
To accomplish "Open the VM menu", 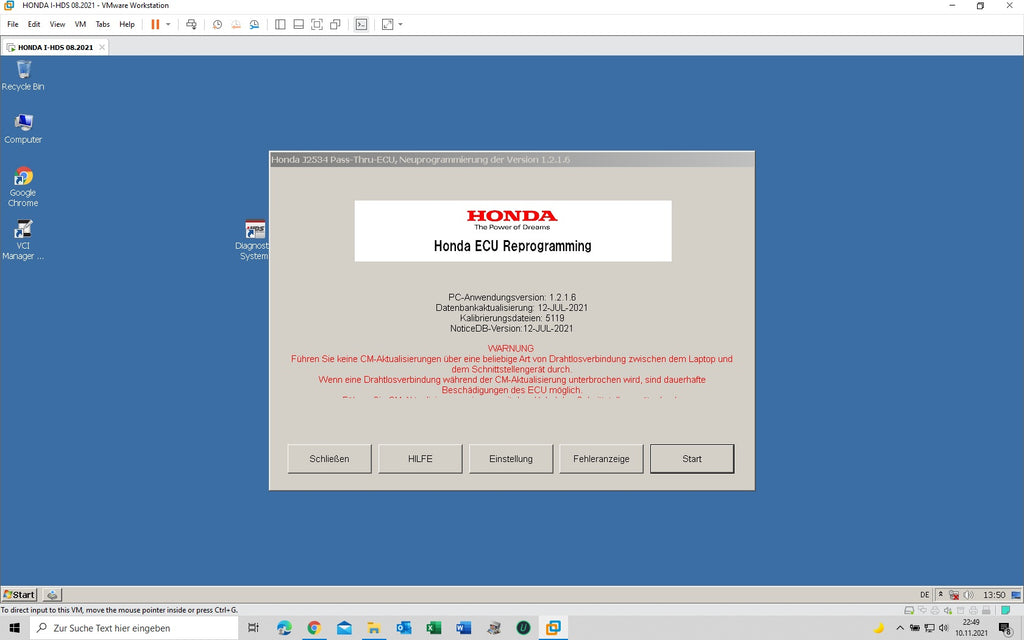I will 80,24.
